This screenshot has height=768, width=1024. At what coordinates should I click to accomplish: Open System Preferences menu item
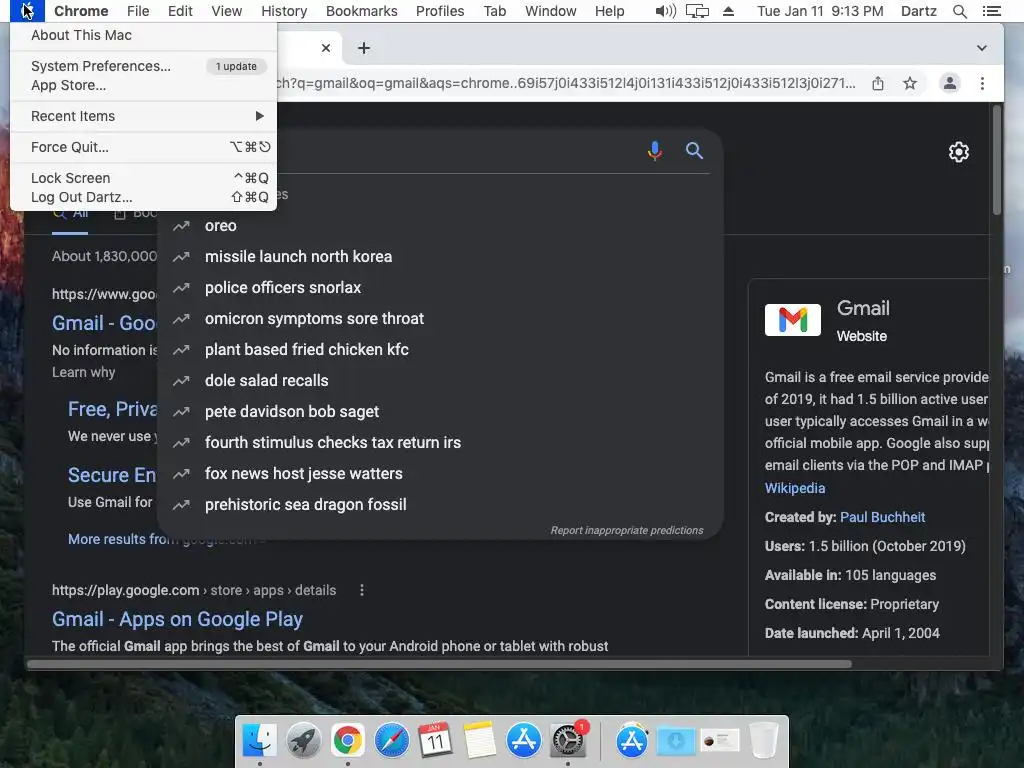click(x=143, y=66)
